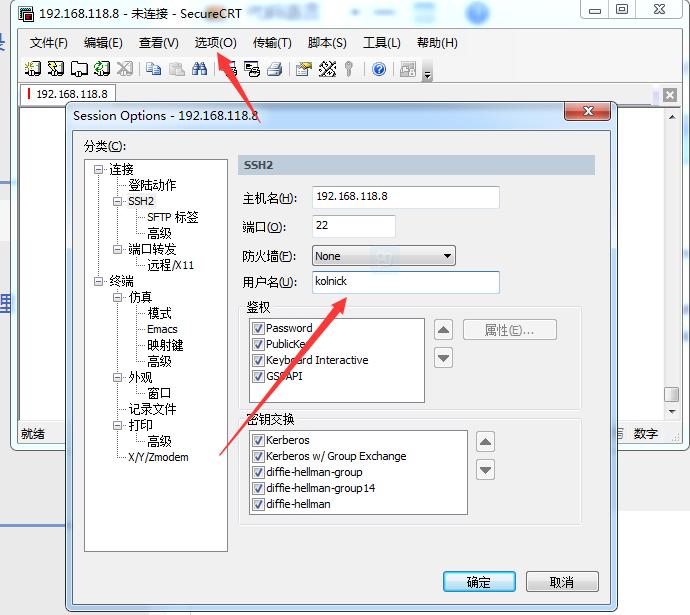Viewport: 690px width, 615px height.
Task: Open the 编辑(E) menu
Action: [103, 43]
